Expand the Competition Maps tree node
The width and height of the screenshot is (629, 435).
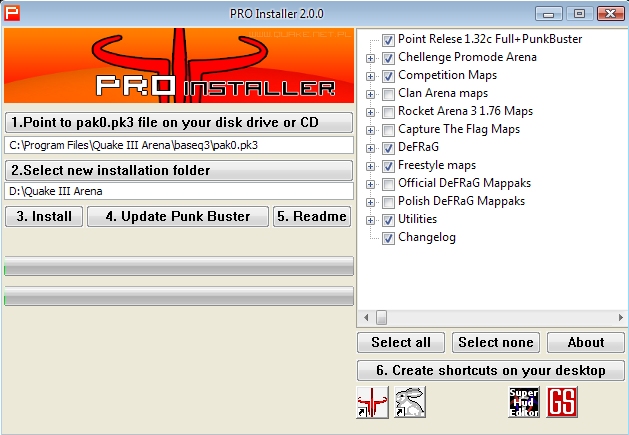tap(370, 76)
